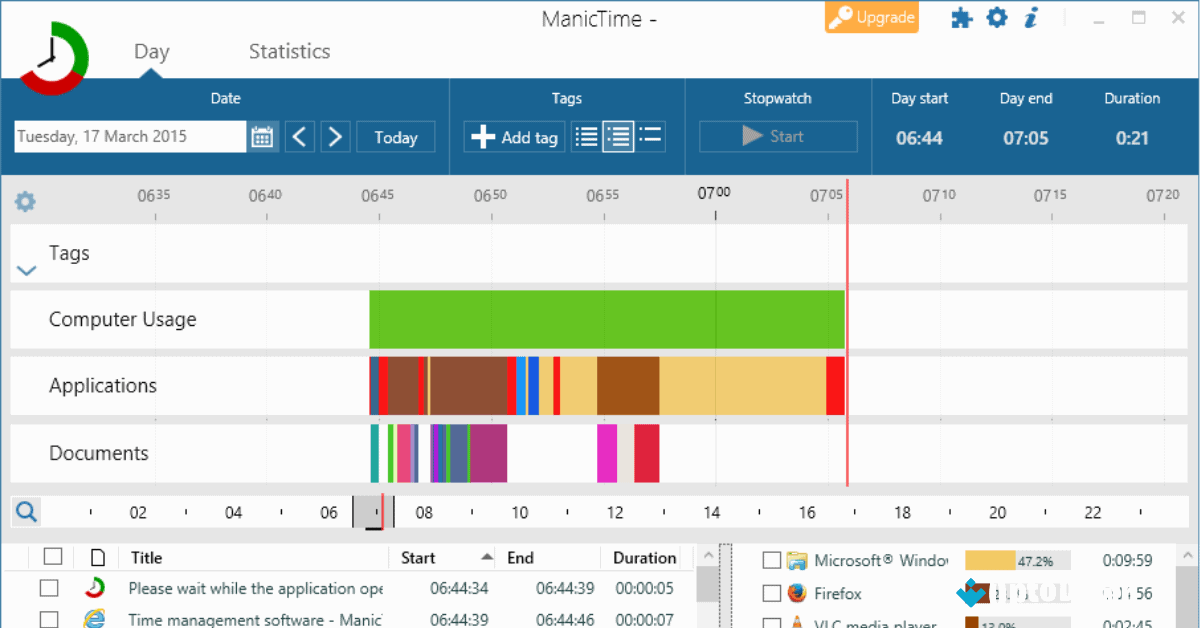Open settings gear in title bar
1200x628 pixels.
[x=997, y=18]
